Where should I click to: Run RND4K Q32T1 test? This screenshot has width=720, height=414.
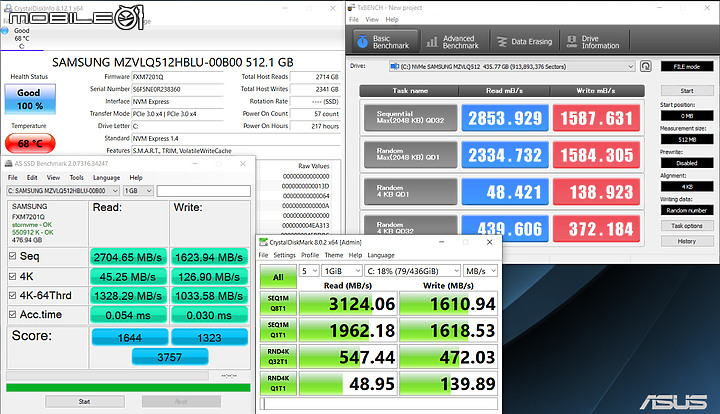click(278, 356)
